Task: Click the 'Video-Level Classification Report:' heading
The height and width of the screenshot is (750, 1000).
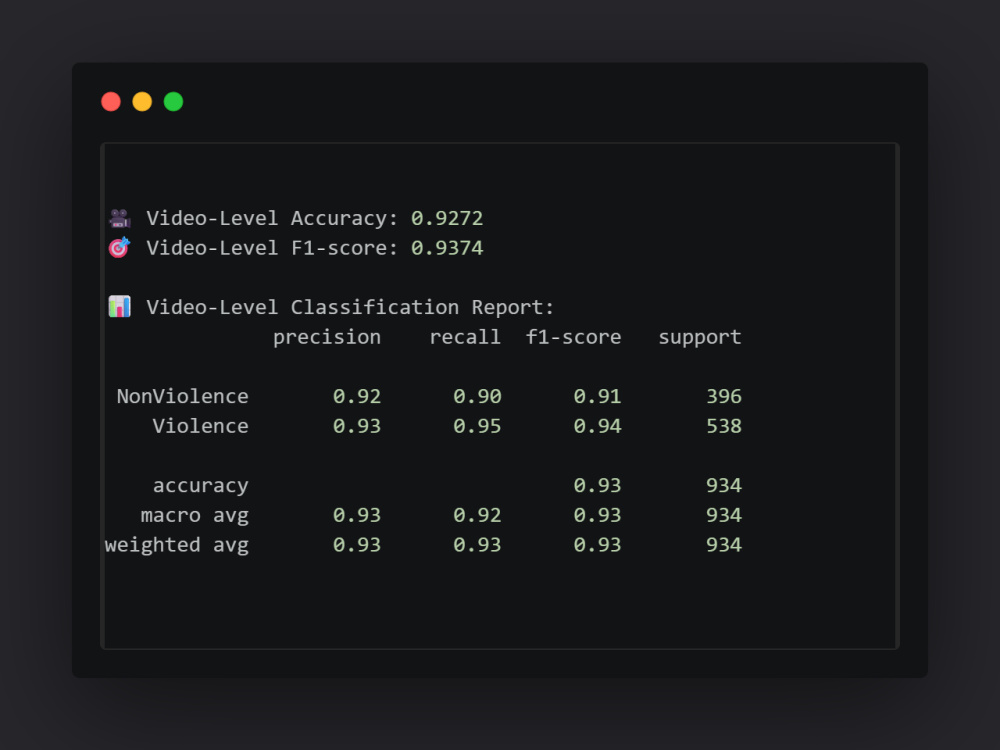Action: coord(350,307)
